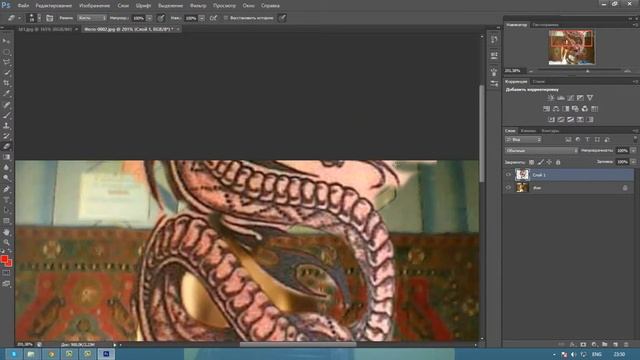640x360 pixels.
Task: Toggle lock image pixels brush icon
Action: pyautogui.click(x=540, y=162)
